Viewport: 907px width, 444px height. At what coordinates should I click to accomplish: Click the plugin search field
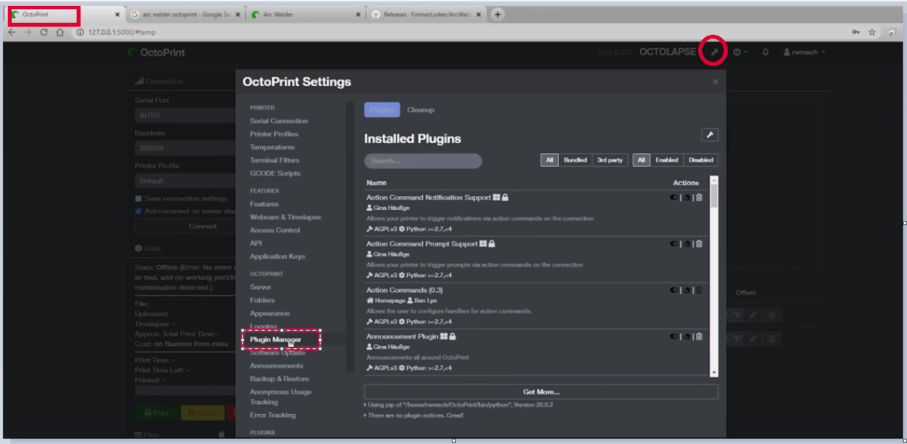[423, 160]
